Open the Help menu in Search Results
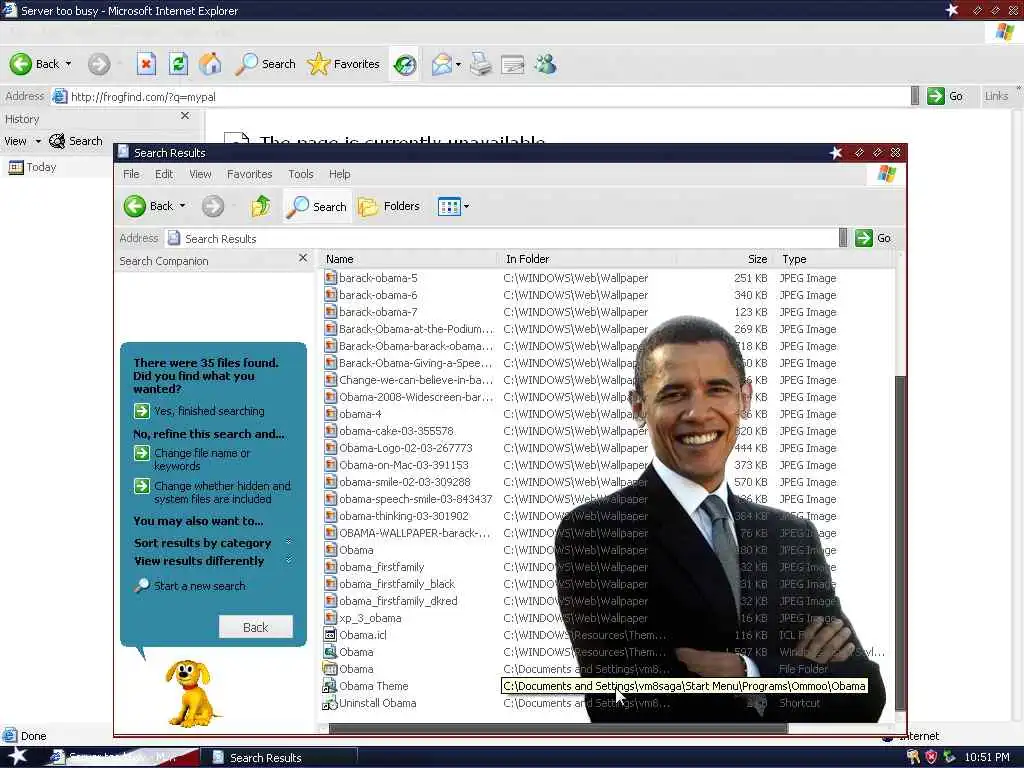Viewport: 1024px width, 768px height. point(340,174)
